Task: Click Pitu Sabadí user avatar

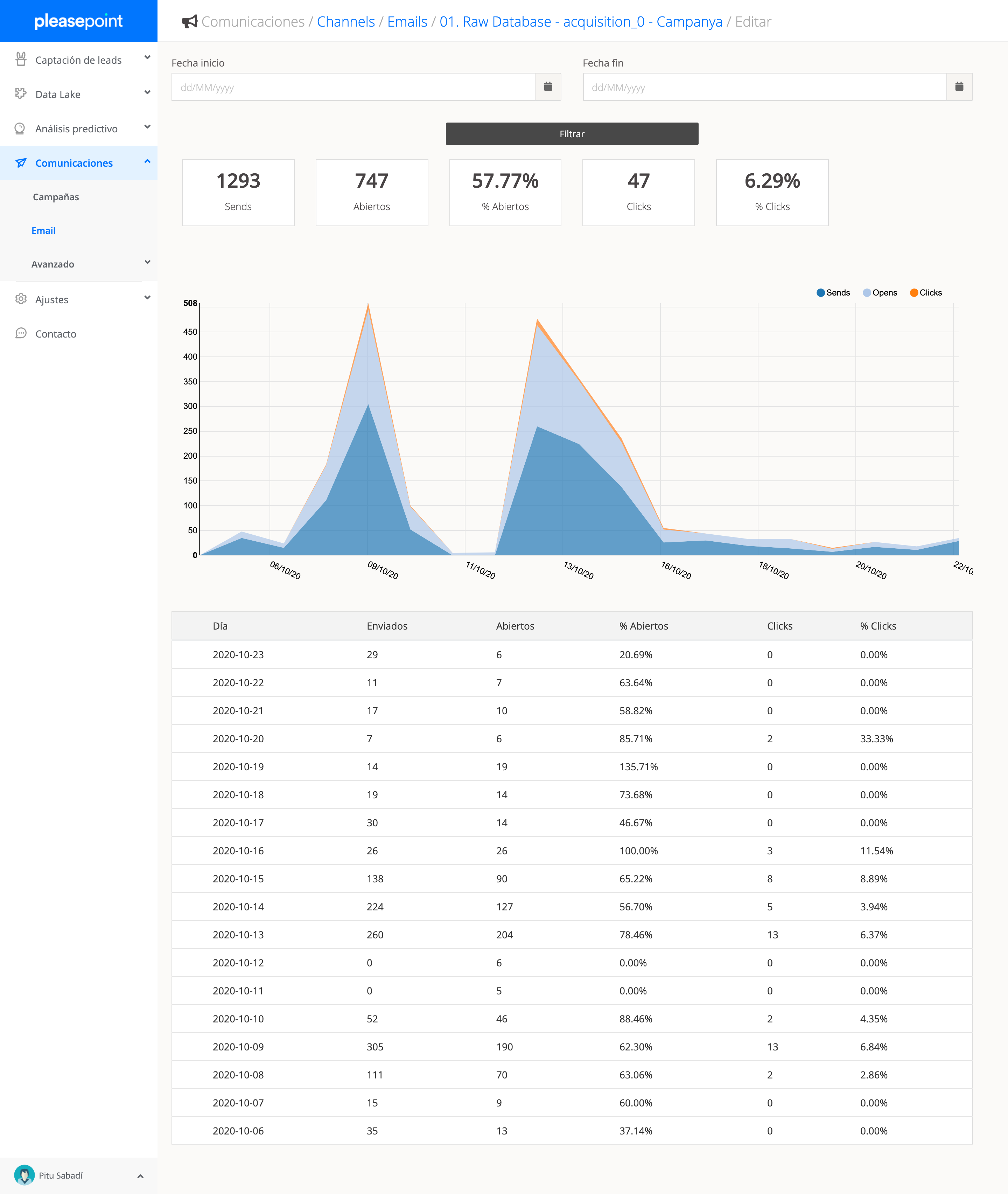Action: pyautogui.click(x=24, y=1175)
